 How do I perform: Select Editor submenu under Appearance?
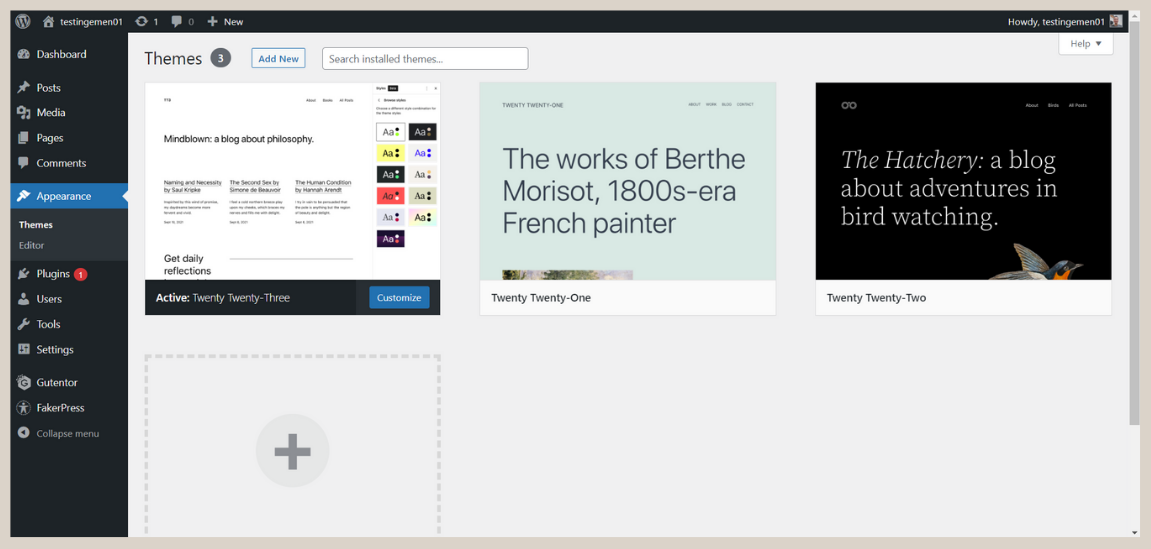pos(32,245)
